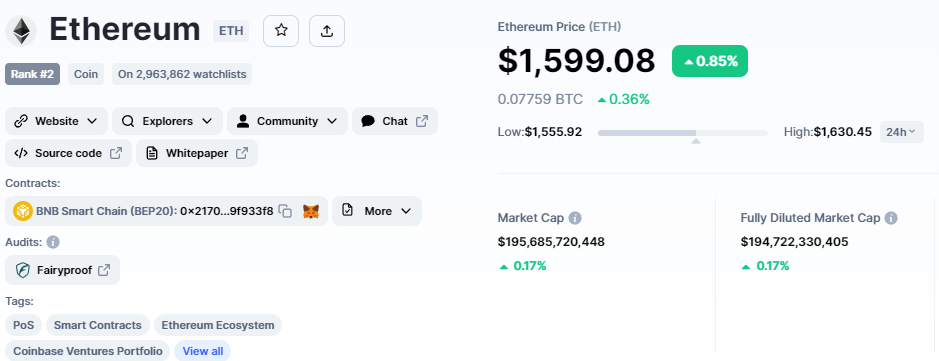Click the Audits info icon

[x=53, y=242]
